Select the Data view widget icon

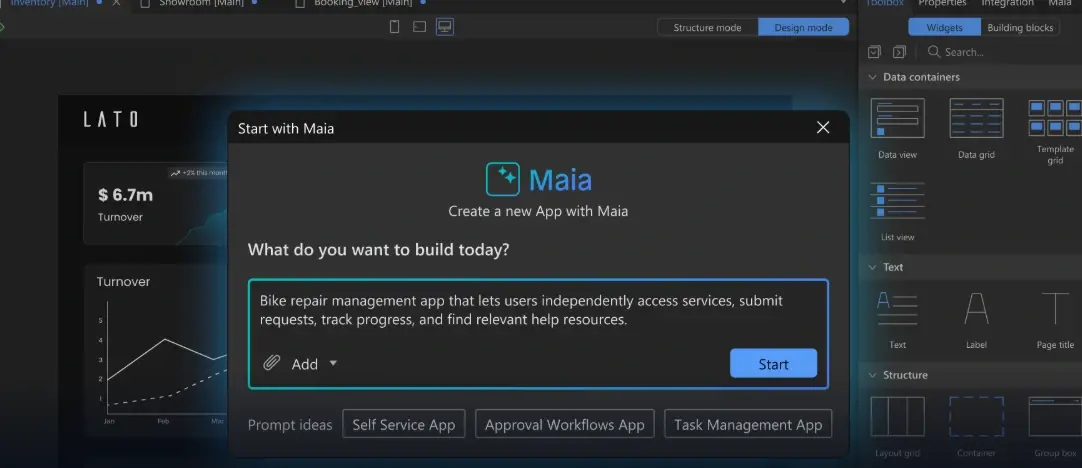(x=897, y=118)
